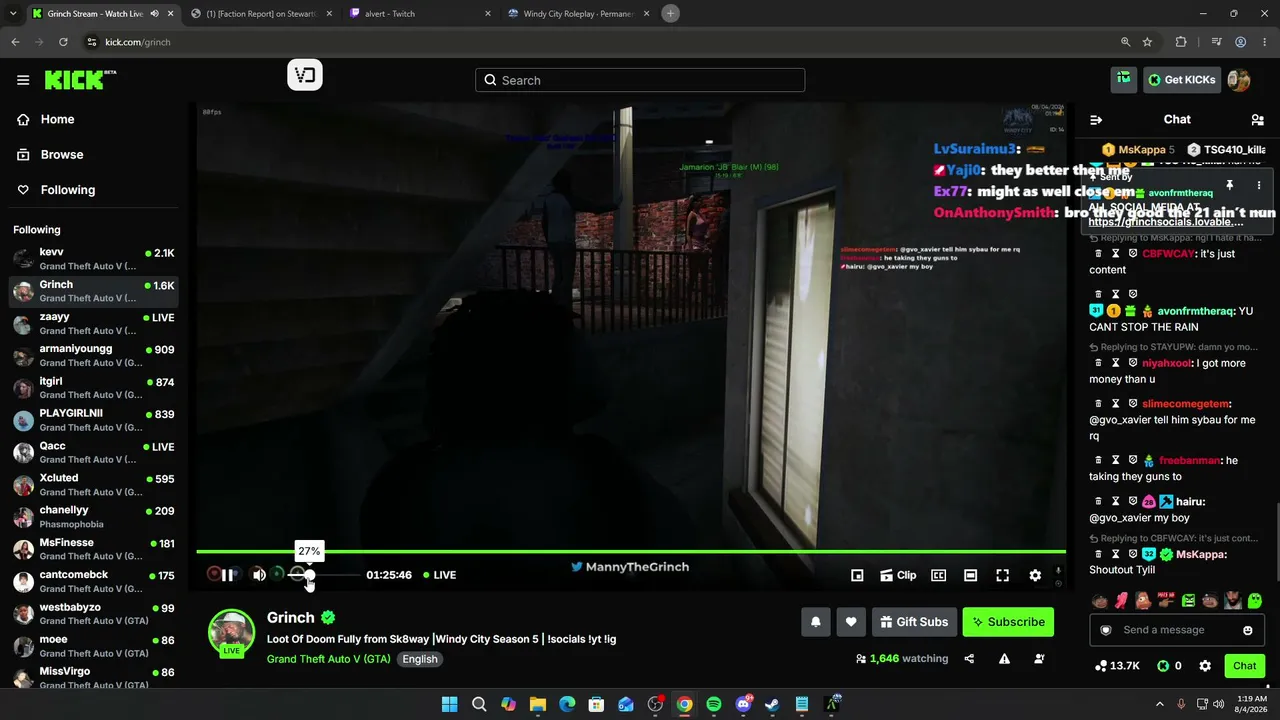Image resolution: width=1280 pixels, height=720 pixels.
Task: Timeout niyahxool with the hourglass icon
Action: [1116, 363]
